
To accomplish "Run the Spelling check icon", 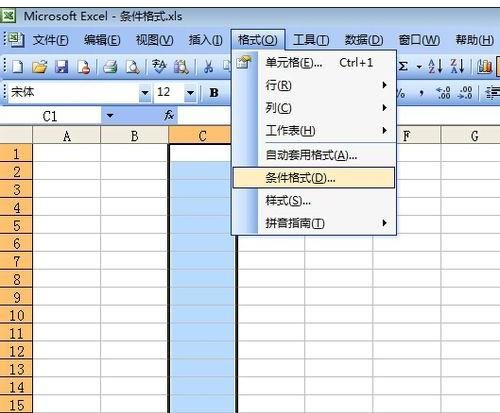I will coord(159,66).
